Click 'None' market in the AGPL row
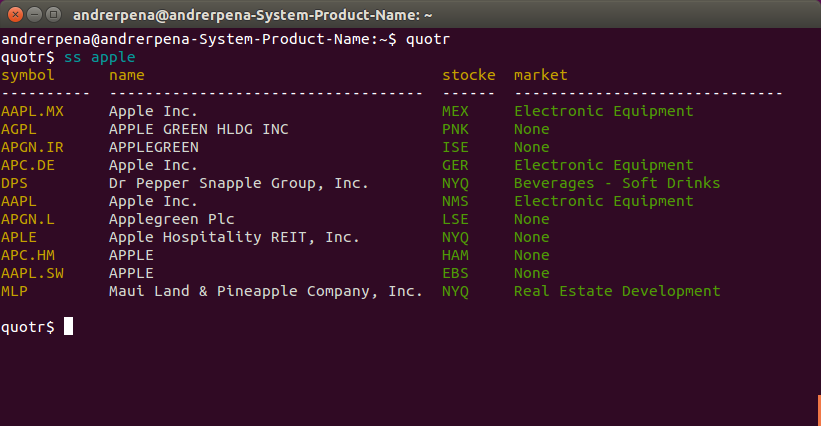 pyautogui.click(x=531, y=129)
